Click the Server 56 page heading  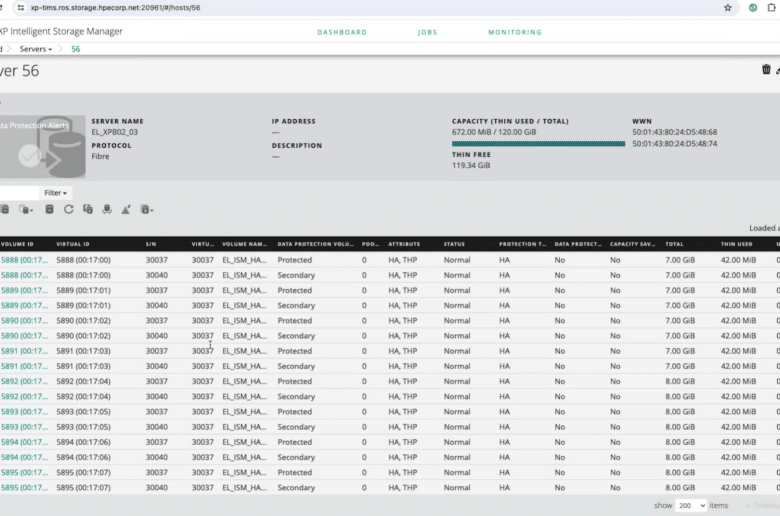pos(19,71)
